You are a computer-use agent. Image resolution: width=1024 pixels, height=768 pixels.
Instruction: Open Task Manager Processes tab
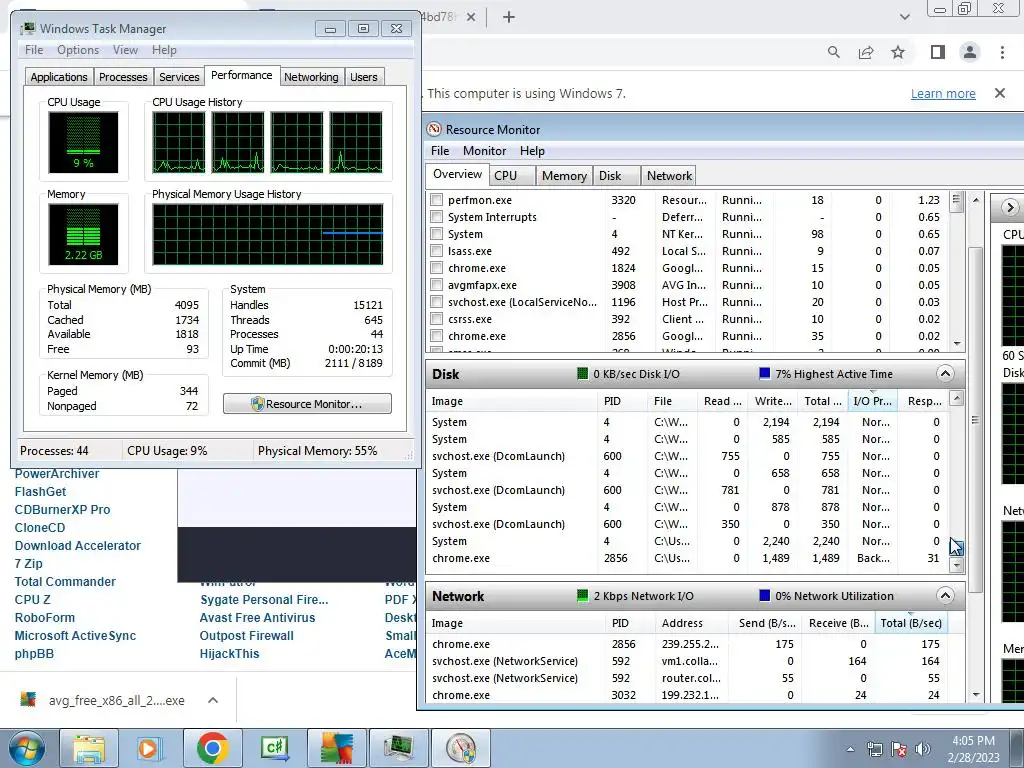tap(123, 77)
